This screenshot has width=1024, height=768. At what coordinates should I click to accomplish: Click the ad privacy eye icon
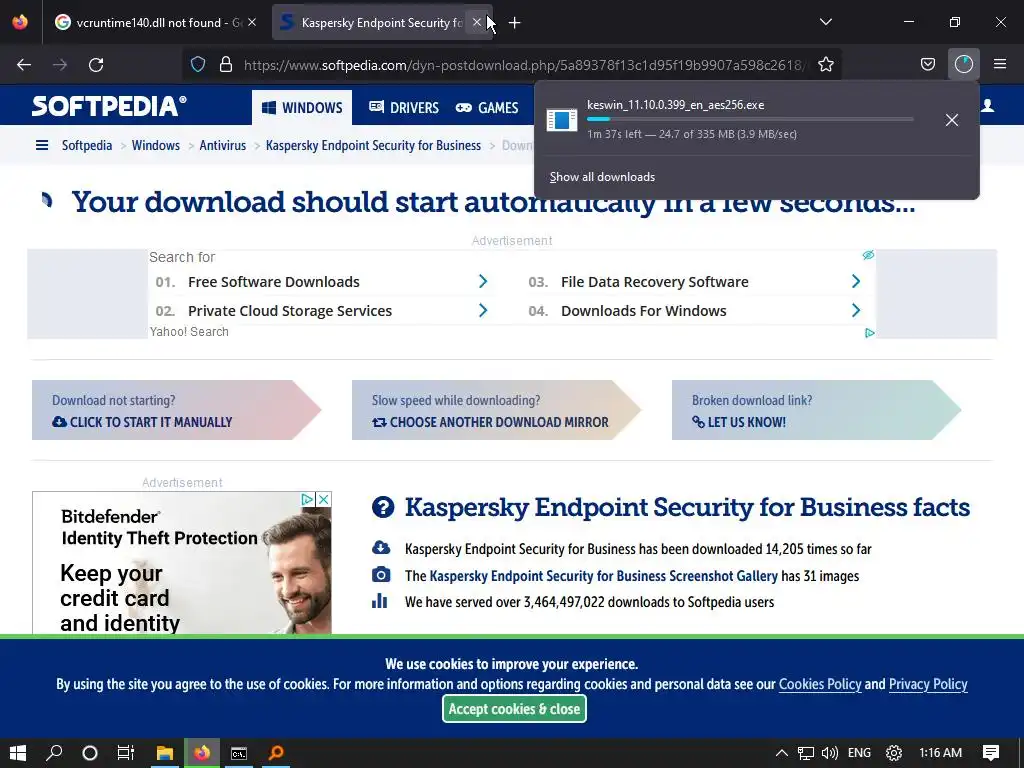click(x=868, y=255)
